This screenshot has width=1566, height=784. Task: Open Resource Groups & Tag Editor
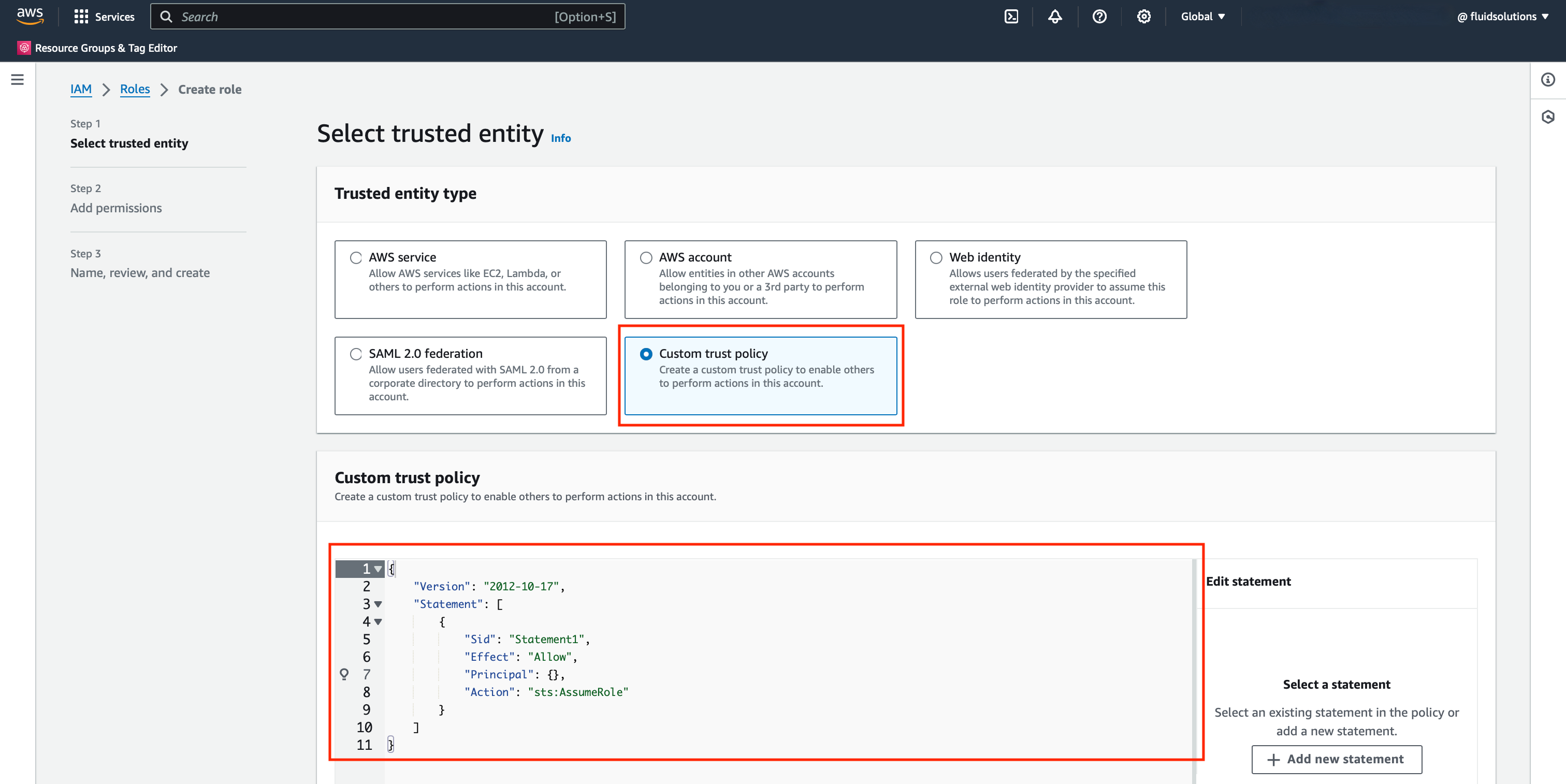(105, 48)
